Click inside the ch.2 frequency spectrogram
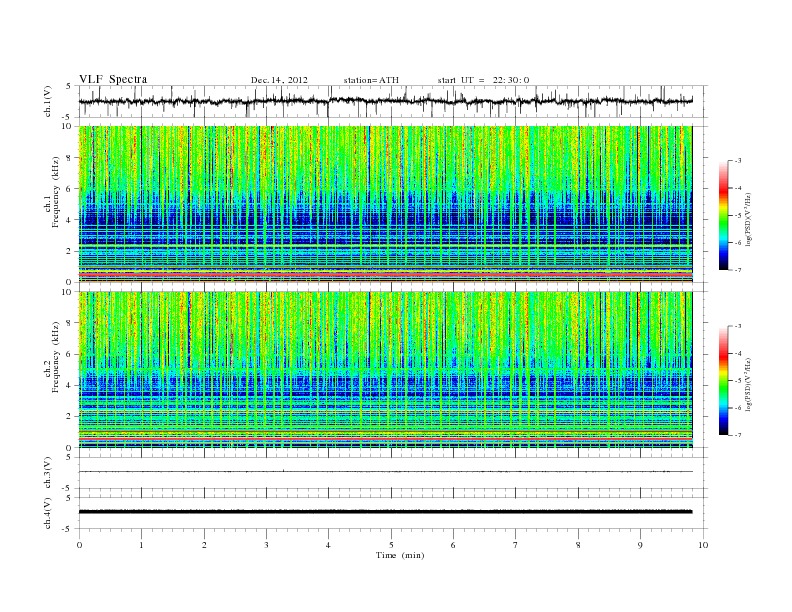The image size is (792, 612). point(385,370)
